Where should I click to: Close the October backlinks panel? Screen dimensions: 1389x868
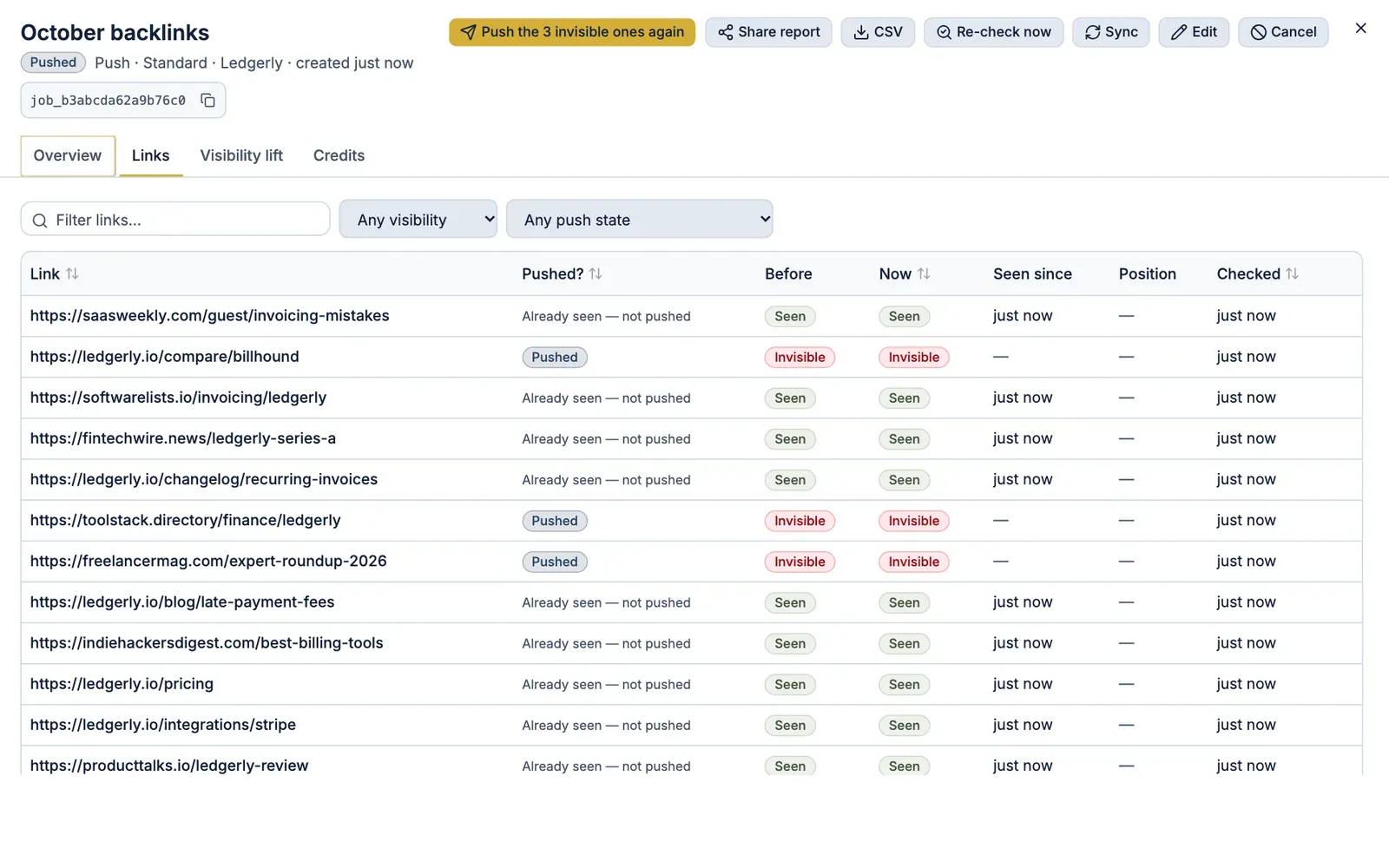pyautogui.click(x=1360, y=29)
